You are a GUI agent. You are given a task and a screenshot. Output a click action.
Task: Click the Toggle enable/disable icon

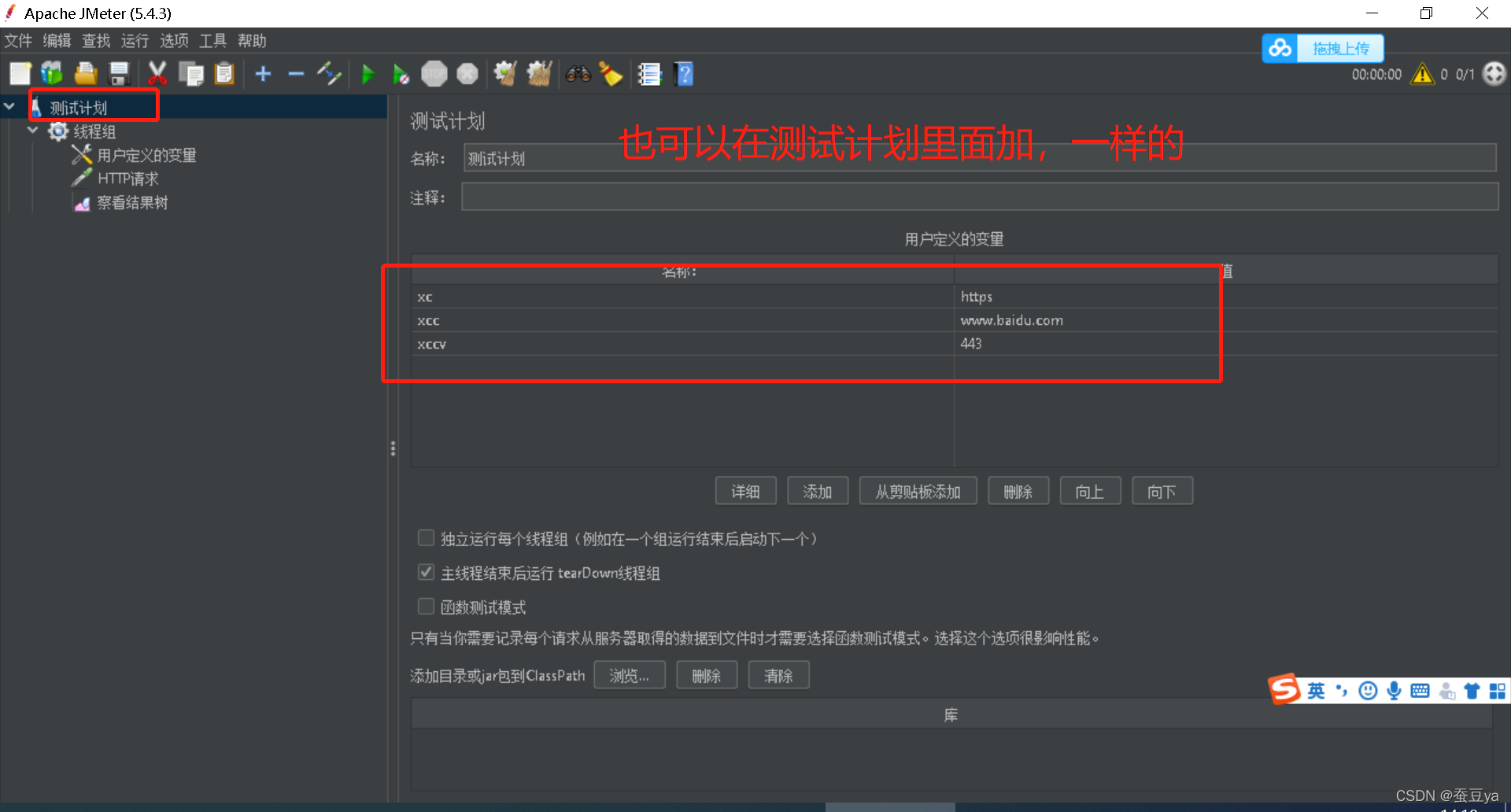[329, 74]
